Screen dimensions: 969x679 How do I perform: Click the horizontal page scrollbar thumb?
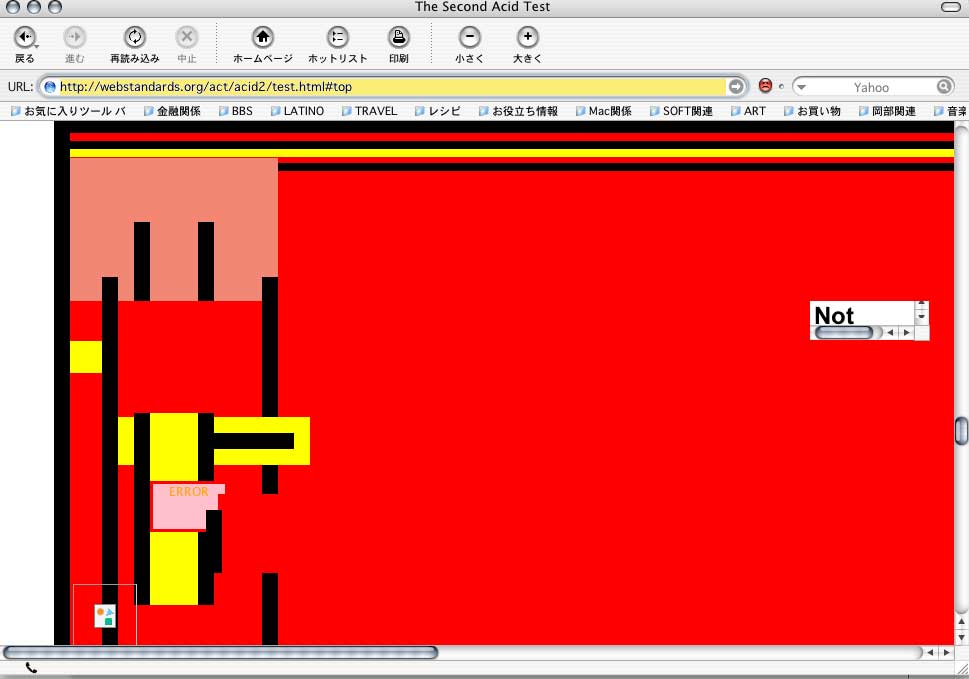coord(221,652)
